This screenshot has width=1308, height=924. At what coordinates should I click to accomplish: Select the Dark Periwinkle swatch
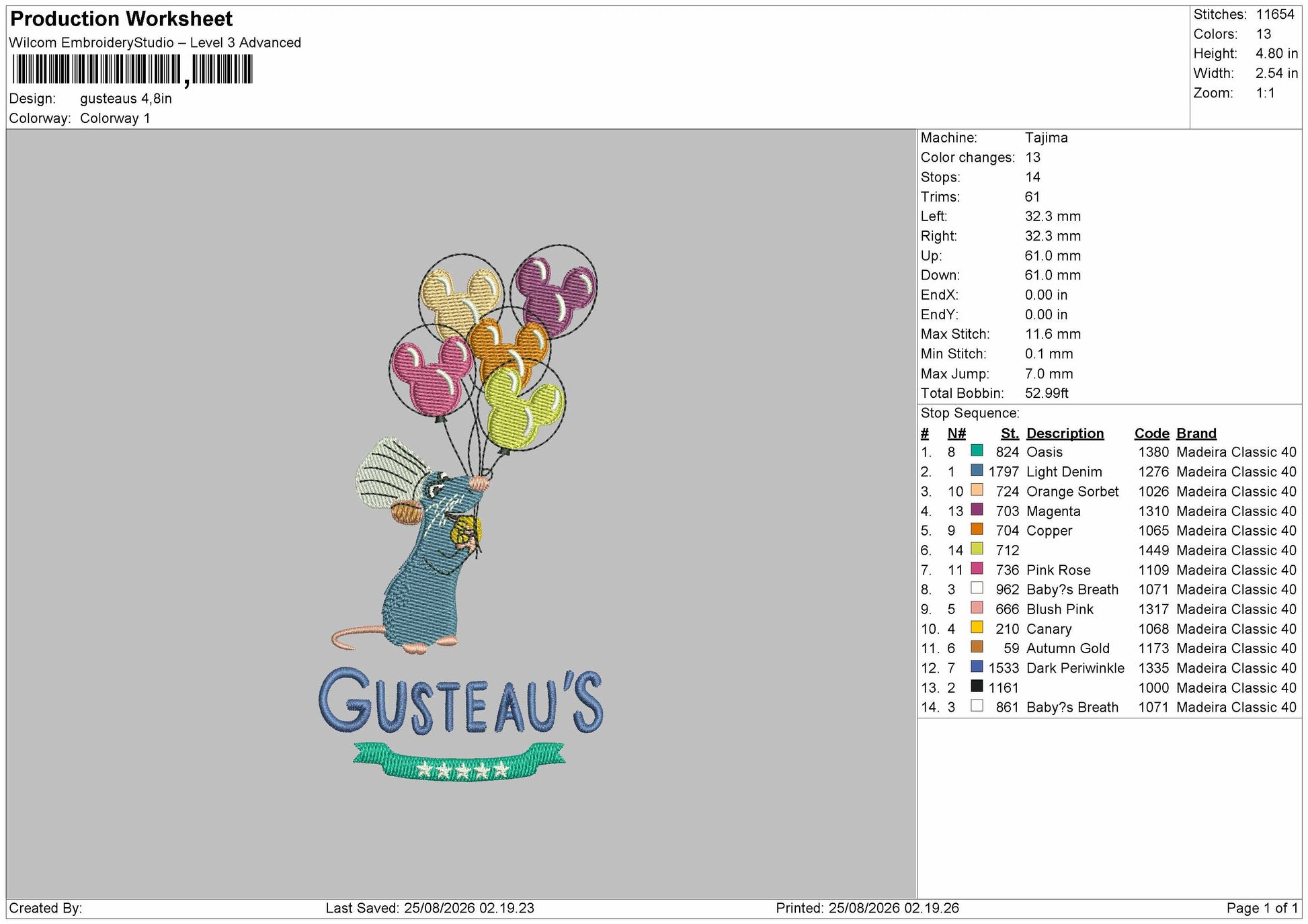(x=977, y=667)
